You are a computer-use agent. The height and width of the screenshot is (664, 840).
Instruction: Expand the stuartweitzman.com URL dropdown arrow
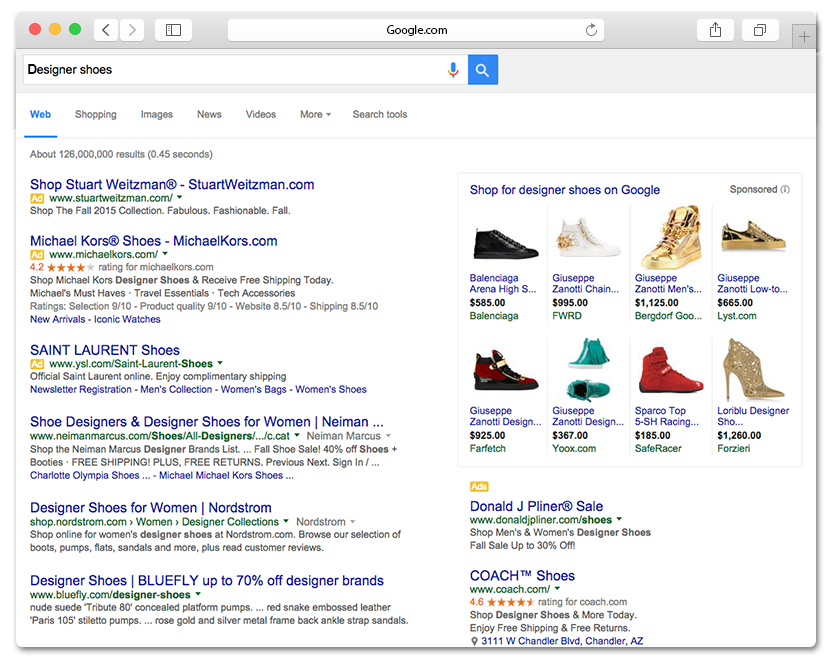[x=179, y=198]
